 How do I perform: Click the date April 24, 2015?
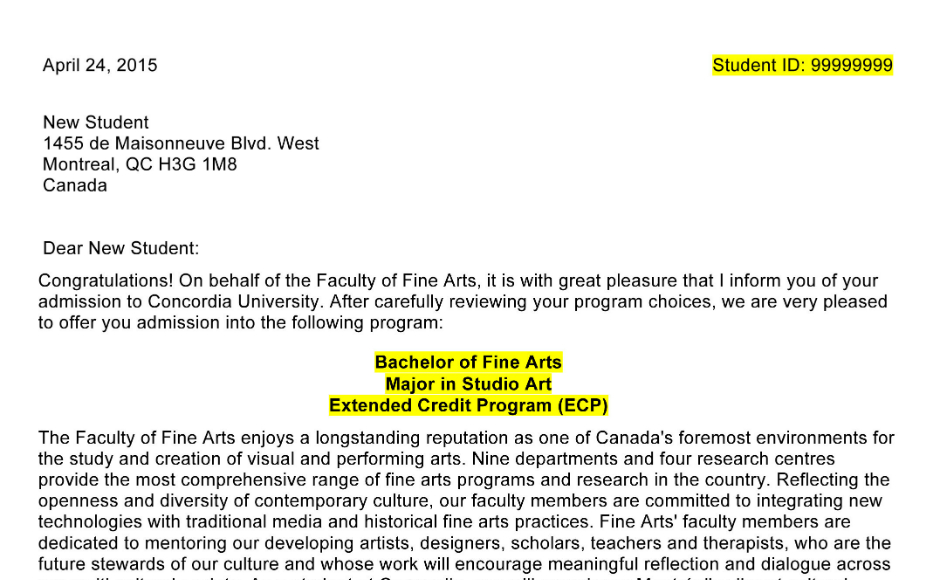100,65
